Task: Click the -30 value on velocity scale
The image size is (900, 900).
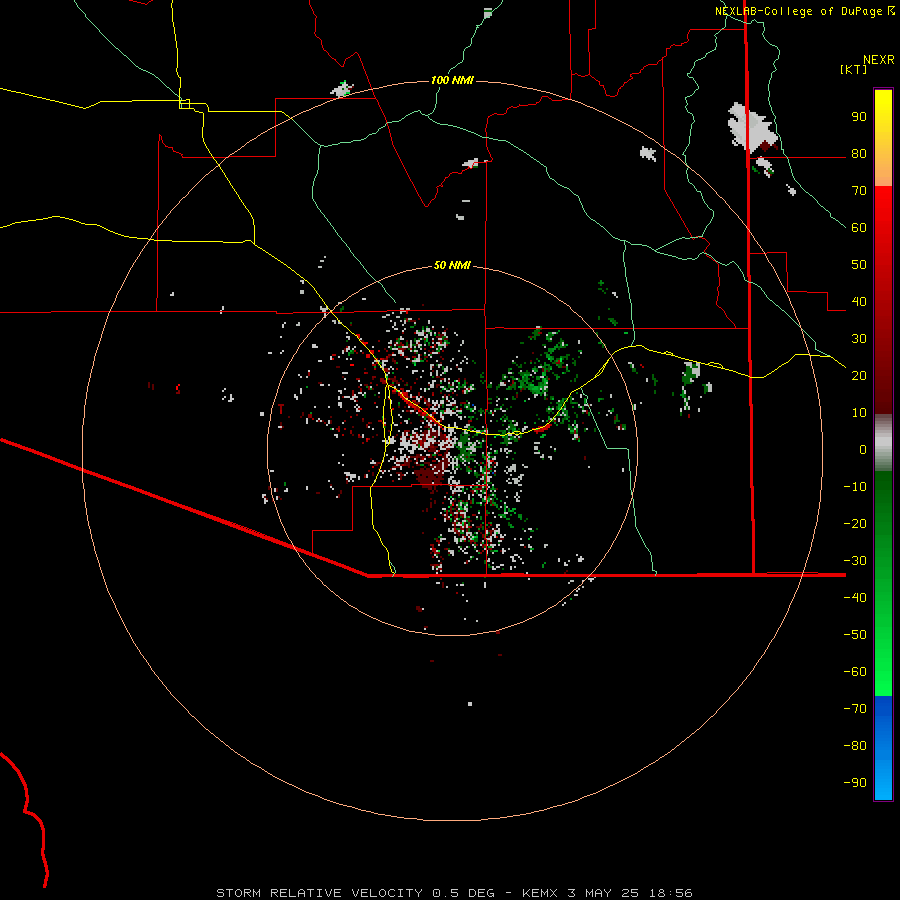Action: [855, 561]
